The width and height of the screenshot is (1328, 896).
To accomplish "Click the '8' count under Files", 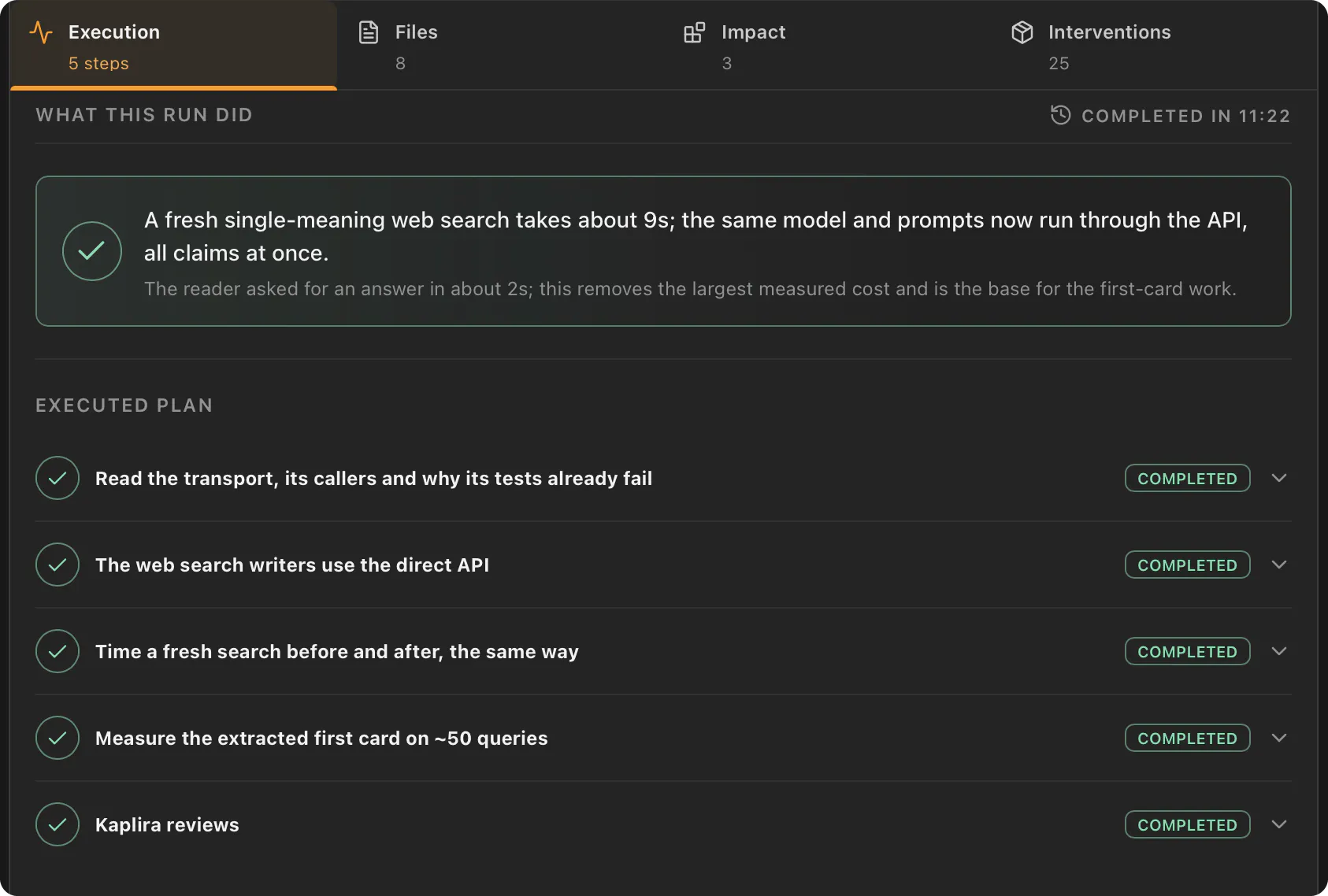I will pyautogui.click(x=400, y=64).
